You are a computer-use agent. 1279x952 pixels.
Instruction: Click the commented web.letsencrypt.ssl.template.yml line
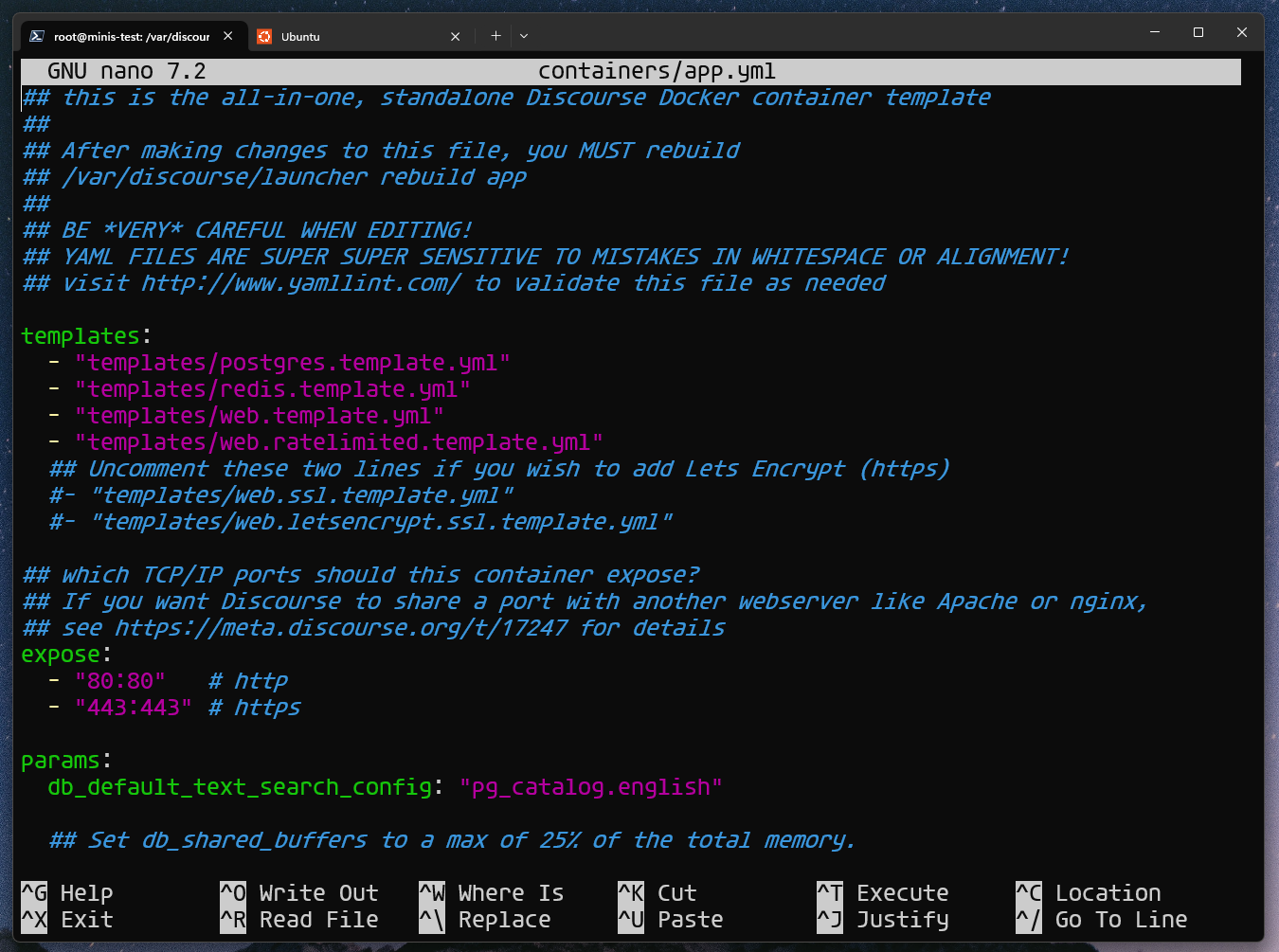click(x=361, y=522)
